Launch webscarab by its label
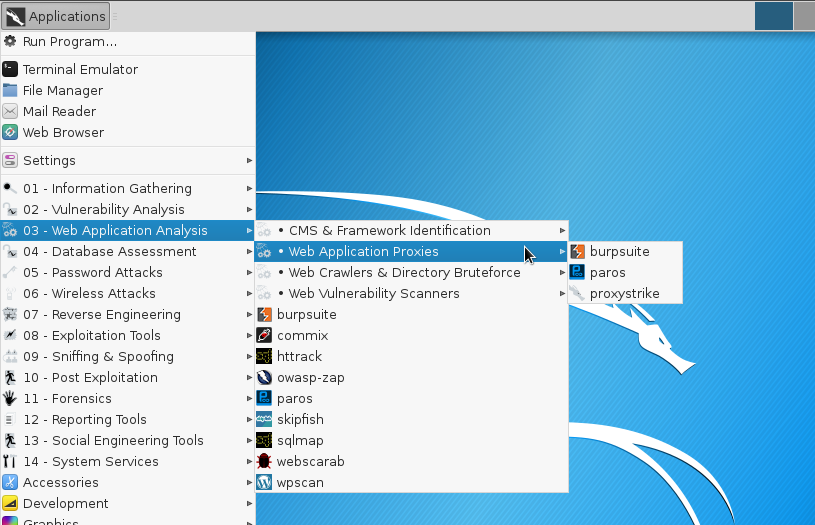The height and width of the screenshot is (525, 815). 311,461
